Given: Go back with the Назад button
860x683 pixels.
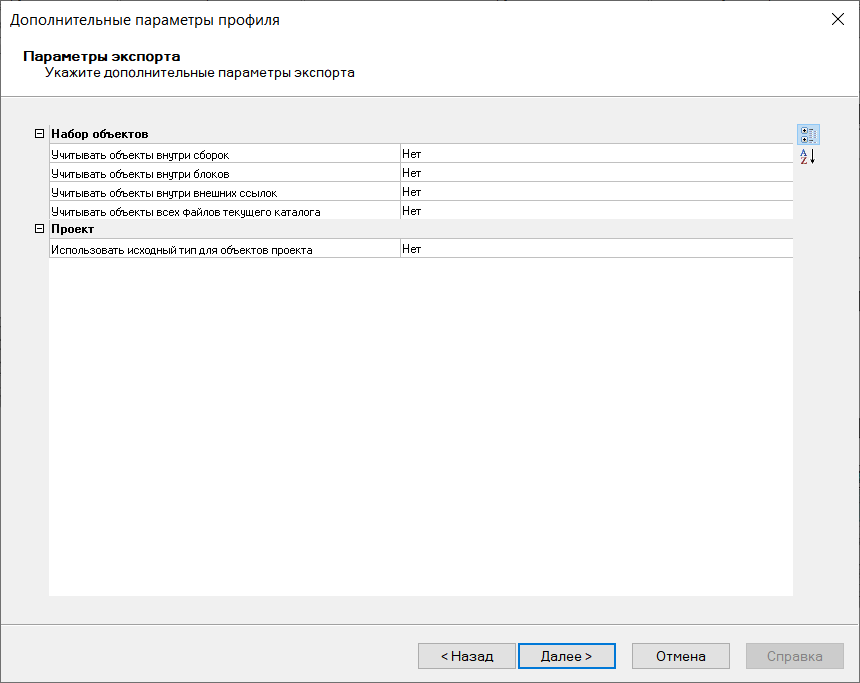Looking at the screenshot, I should tap(467, 656).
